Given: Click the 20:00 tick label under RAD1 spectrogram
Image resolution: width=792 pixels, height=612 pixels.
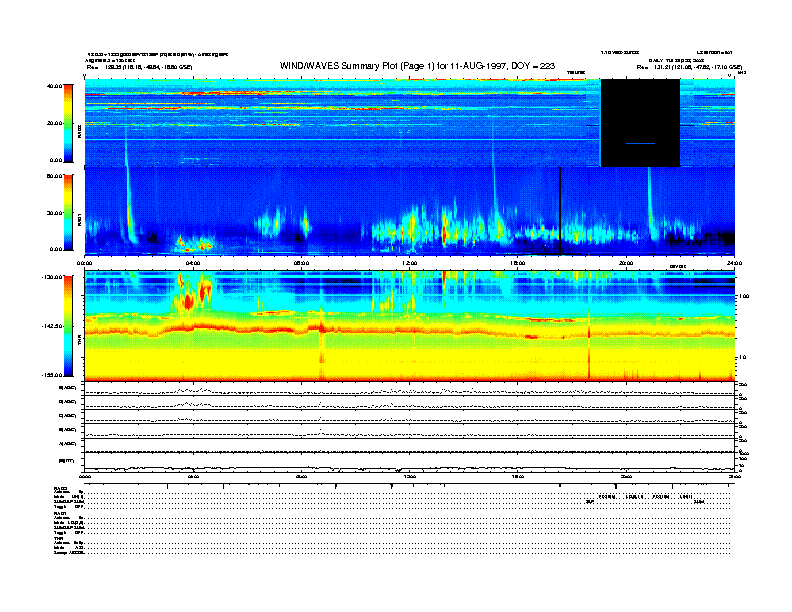Looking at the screenshot, I should pos(626,263).
